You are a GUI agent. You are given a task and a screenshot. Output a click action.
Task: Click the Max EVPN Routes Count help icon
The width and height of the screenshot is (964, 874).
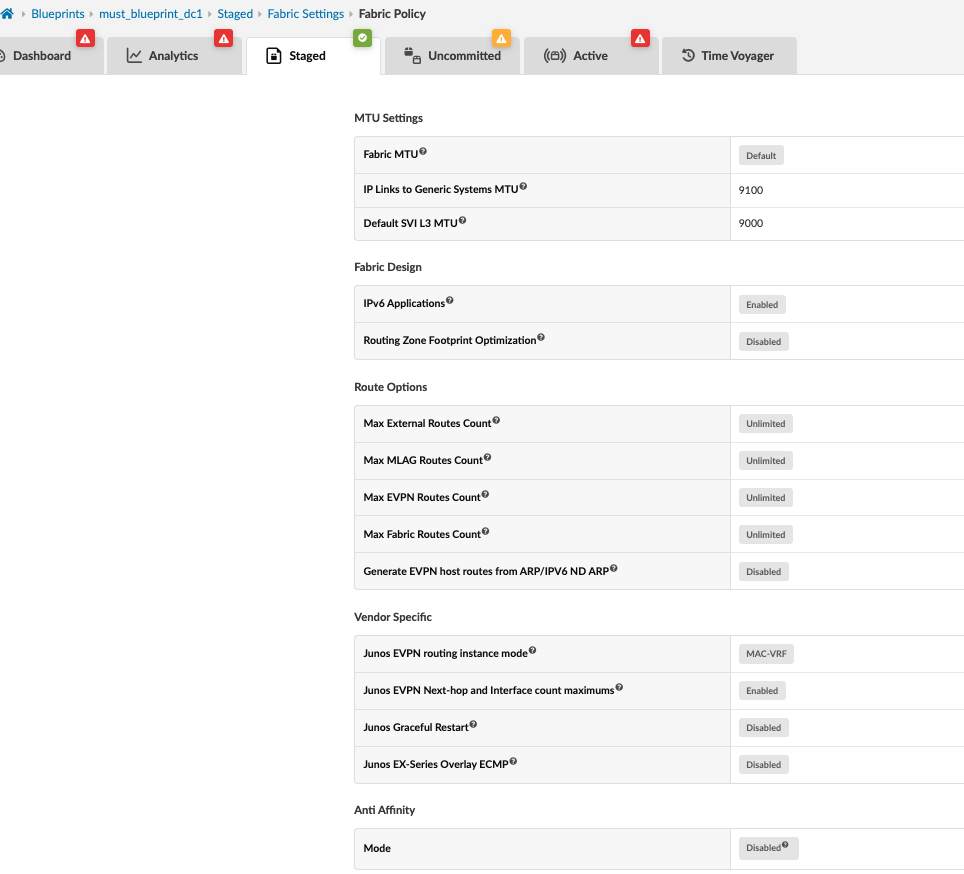coord(486,495)
